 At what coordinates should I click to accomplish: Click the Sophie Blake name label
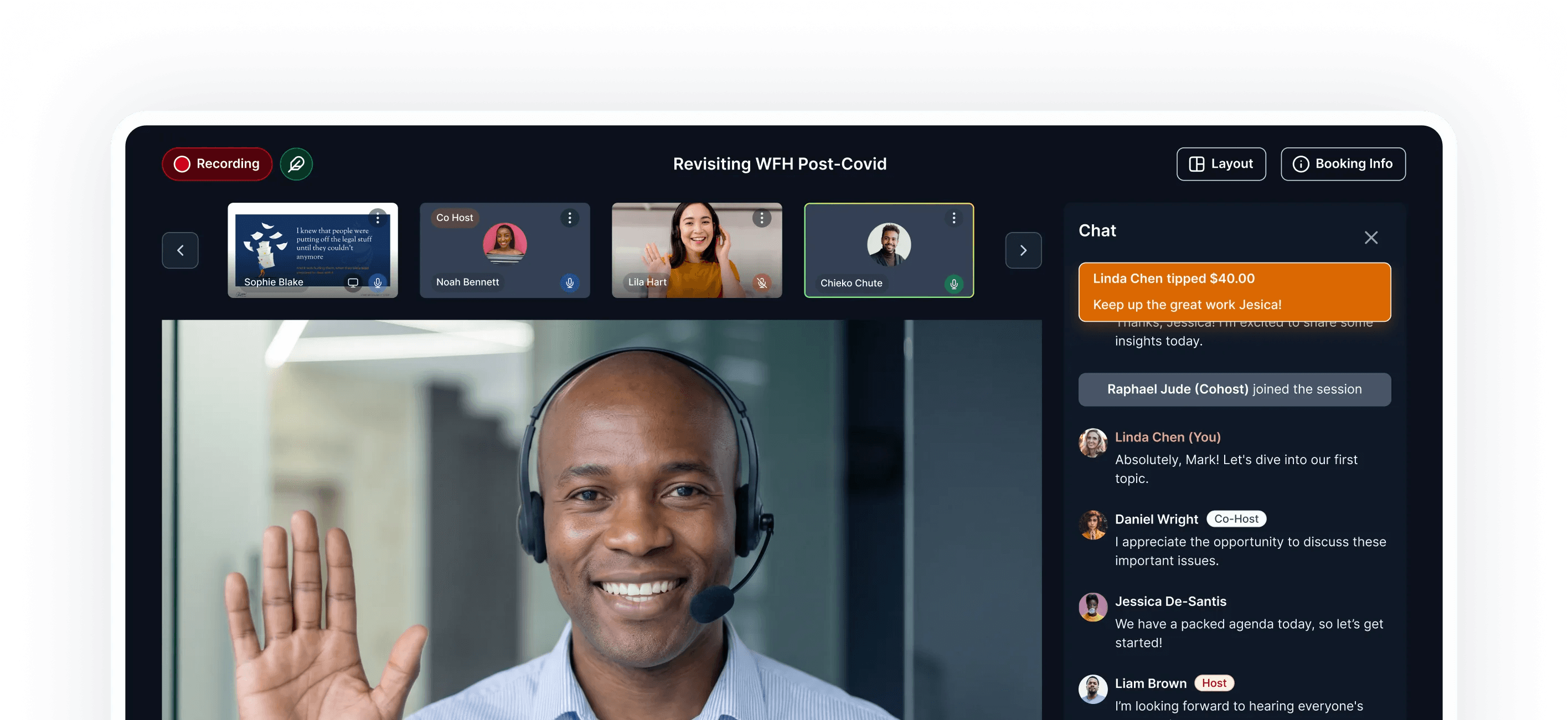pos(274,282)
